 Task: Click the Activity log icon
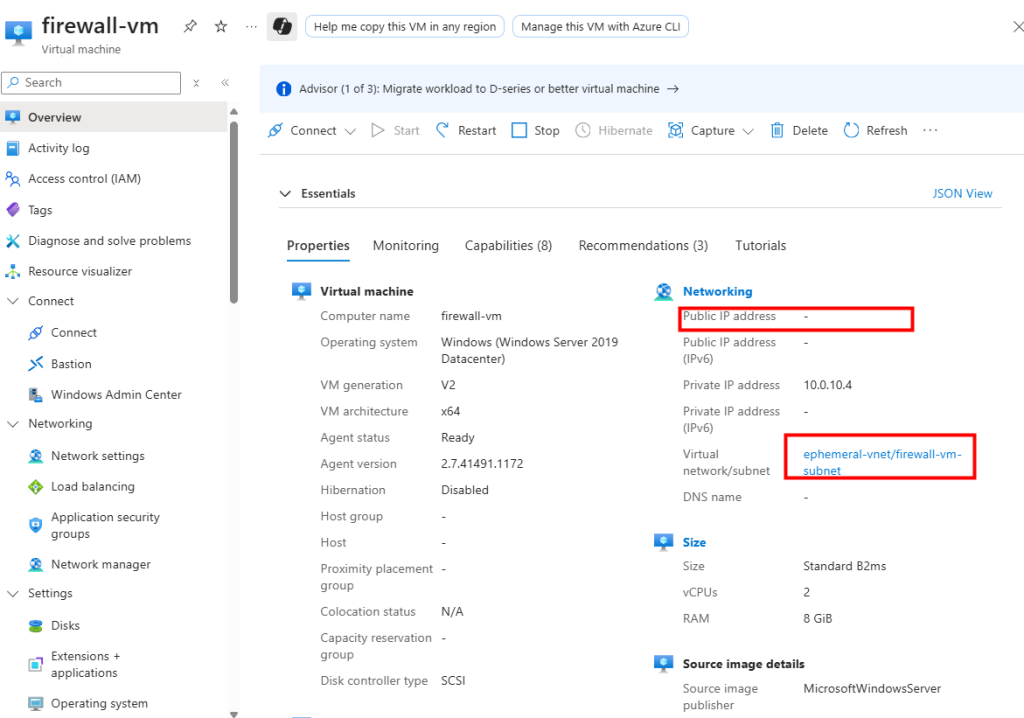[12, 148]
